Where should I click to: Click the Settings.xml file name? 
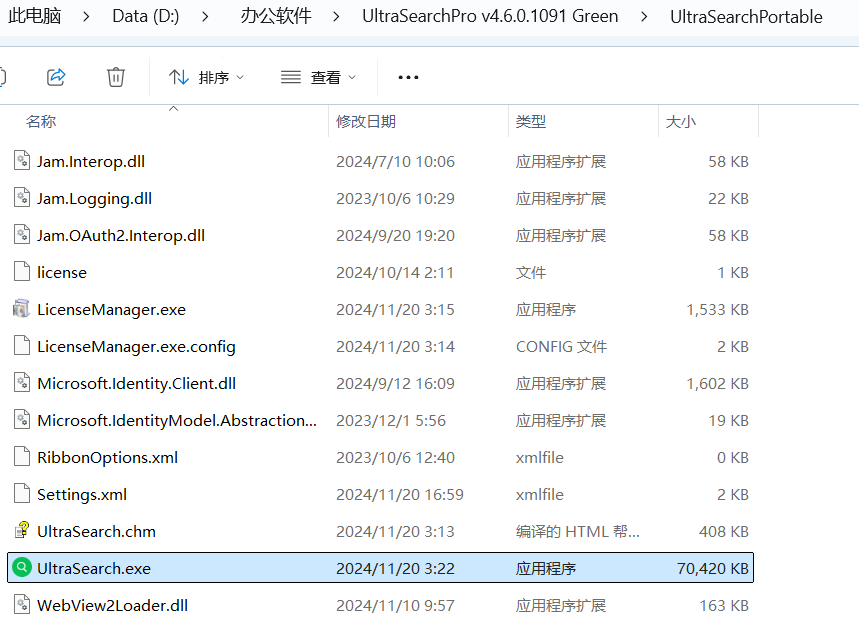[82, 495]
